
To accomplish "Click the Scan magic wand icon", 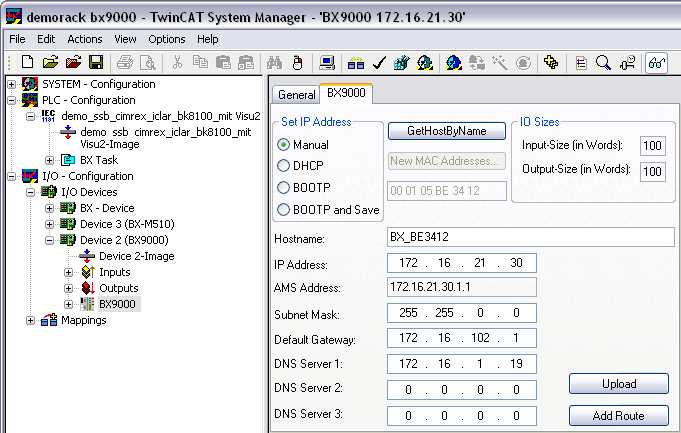I will (500, 63).
